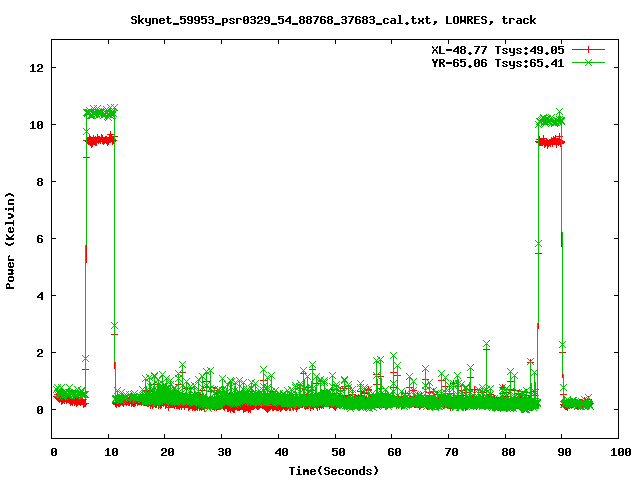The height and width of the screenshot is (480, 640).
Task: Click the y-axis tick label 6
Action: (x=40, y=239)
